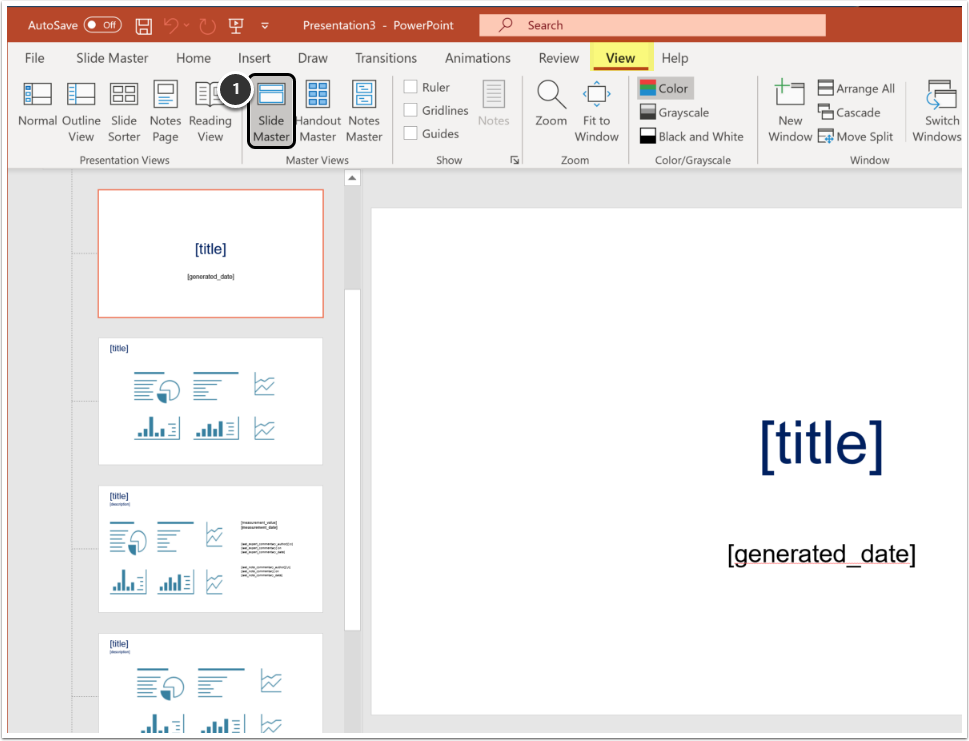Open the Slide Master ribbon tab

[111, 58]
